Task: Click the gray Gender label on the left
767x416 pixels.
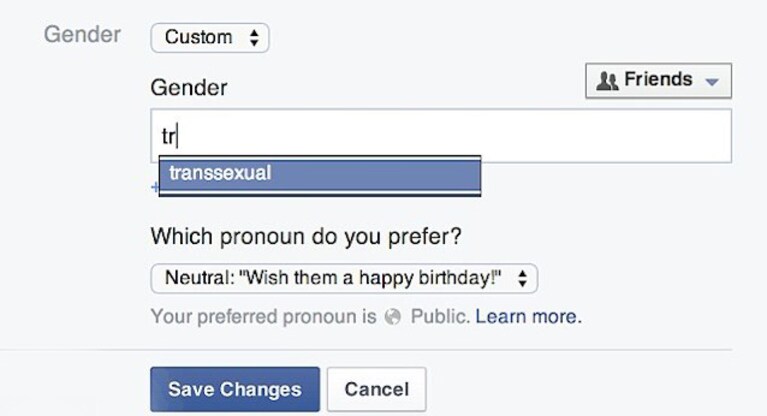Action: click(x=82, y=35)
